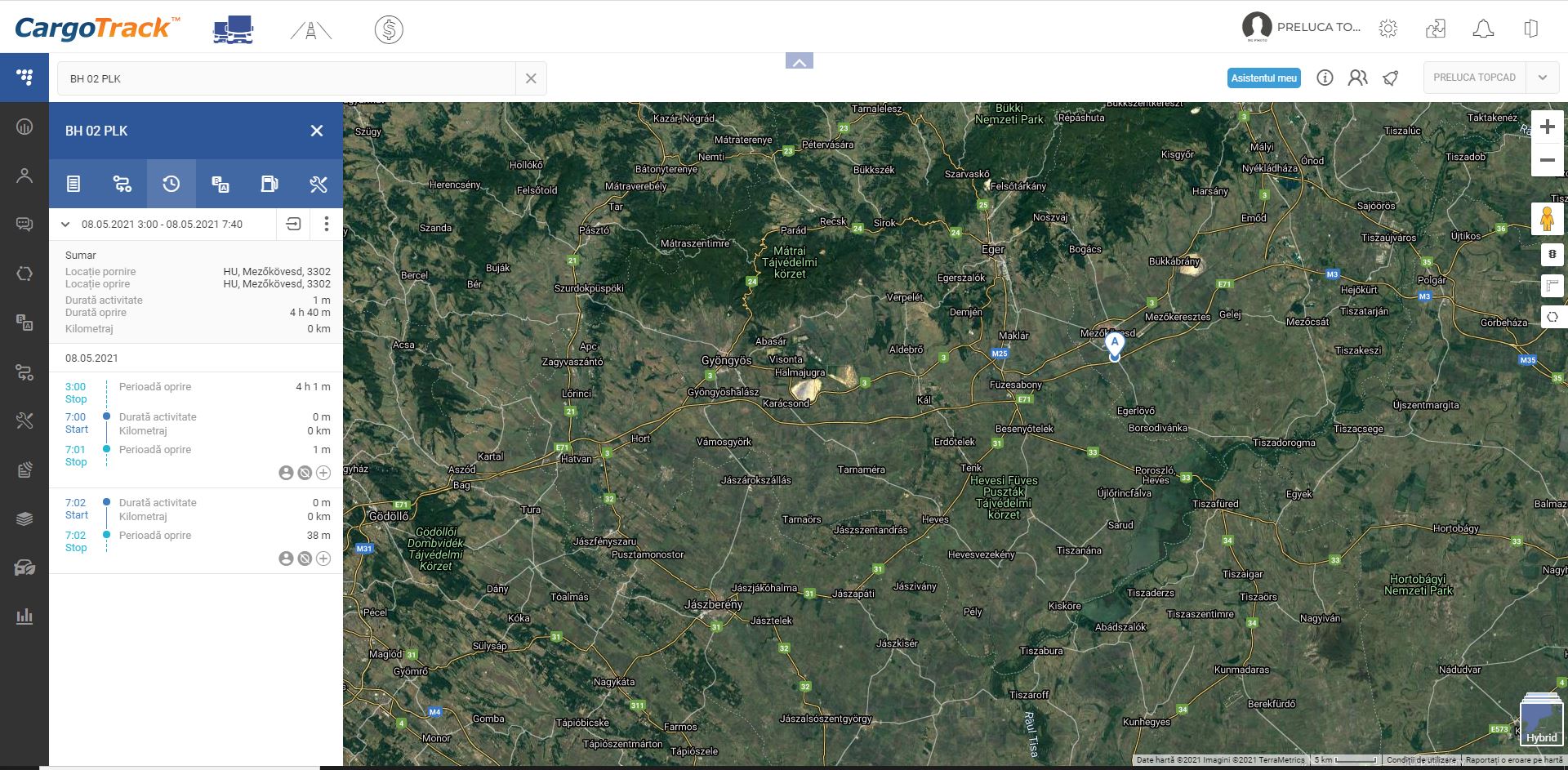Open the layers stack sidebar icon

click(x=24, y=519)
